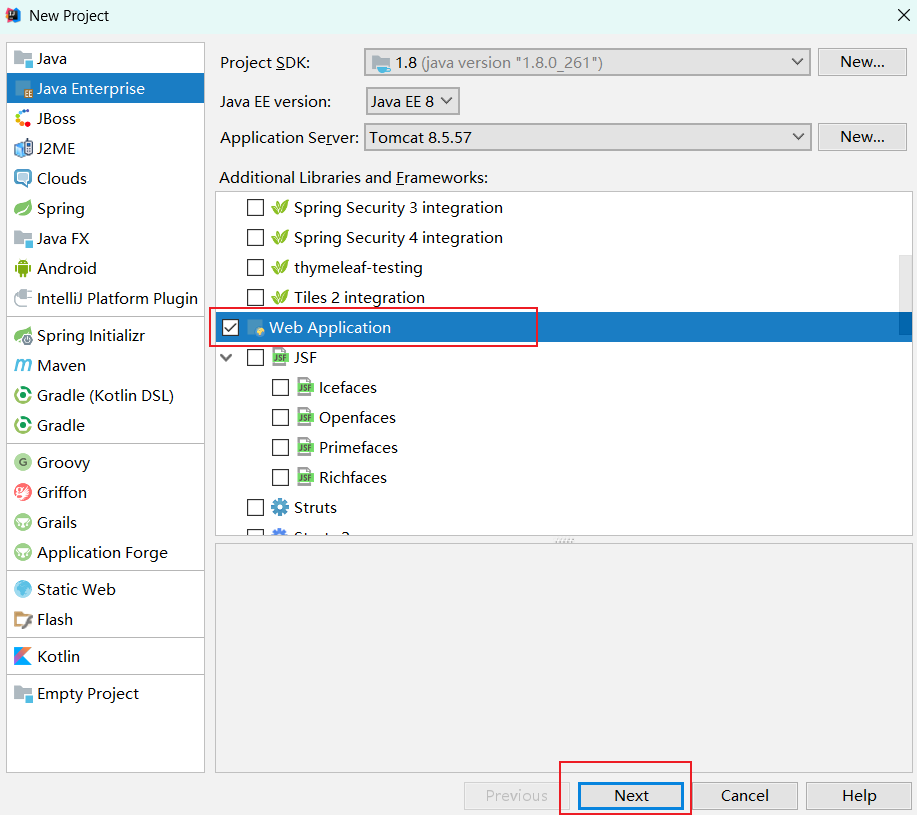917x815 pixels.
Task: Select Static Web project type text
Action: (x=76, y=589)
